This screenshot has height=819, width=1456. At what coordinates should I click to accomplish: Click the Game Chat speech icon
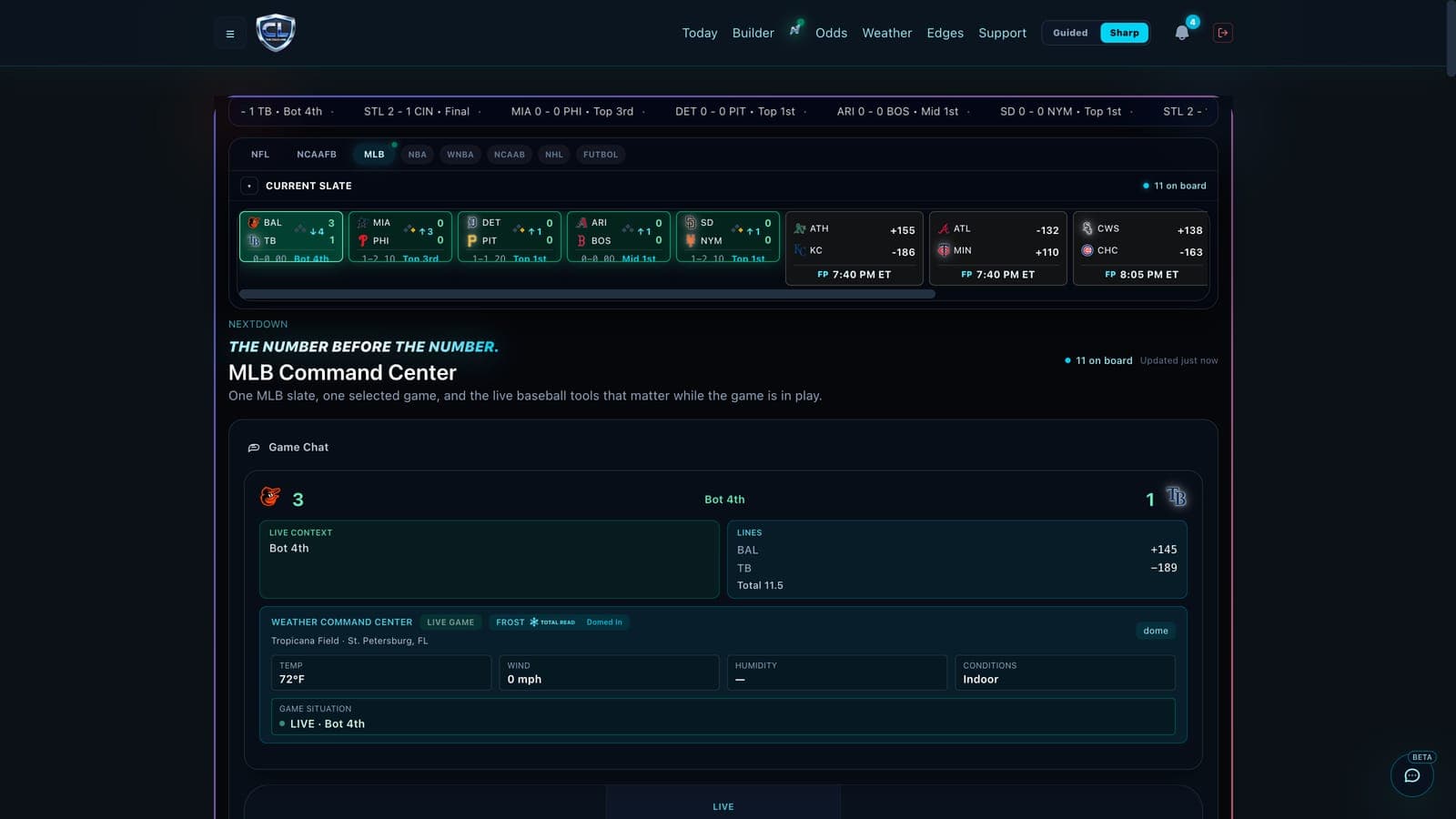254,448
